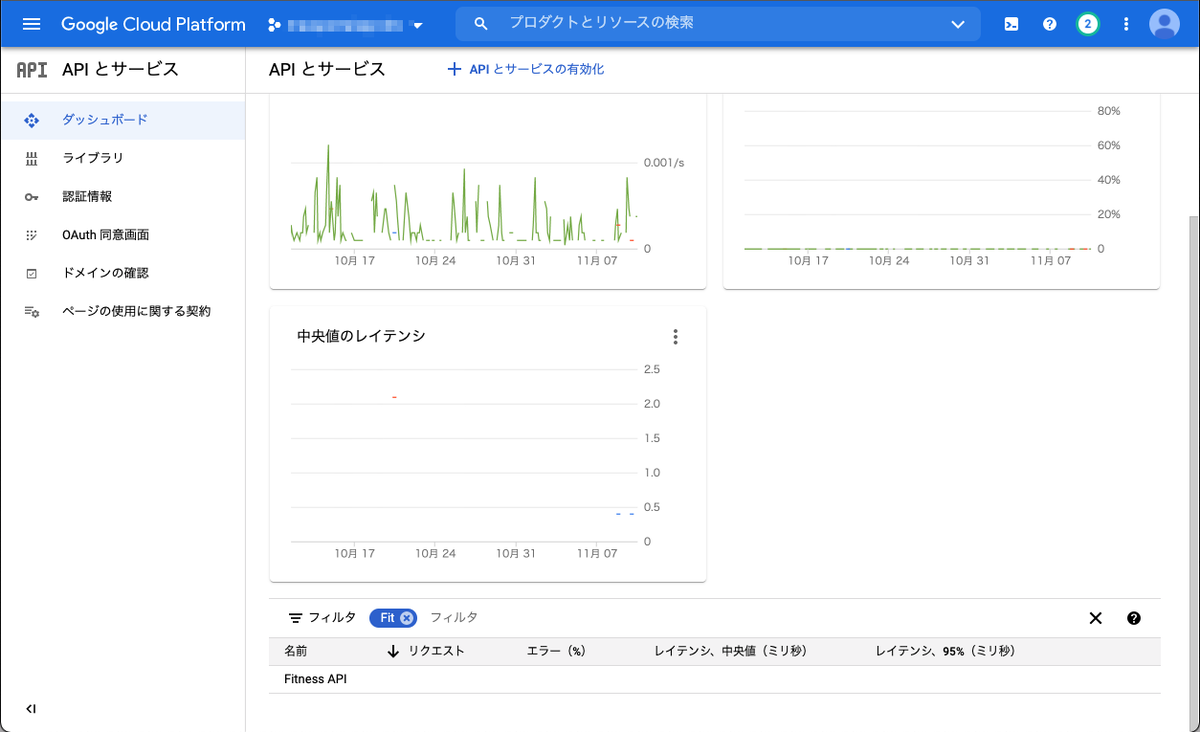Sort by エラー (%) column header
The width and height of the screenshot is (1200, 732).
click(556, 651)
